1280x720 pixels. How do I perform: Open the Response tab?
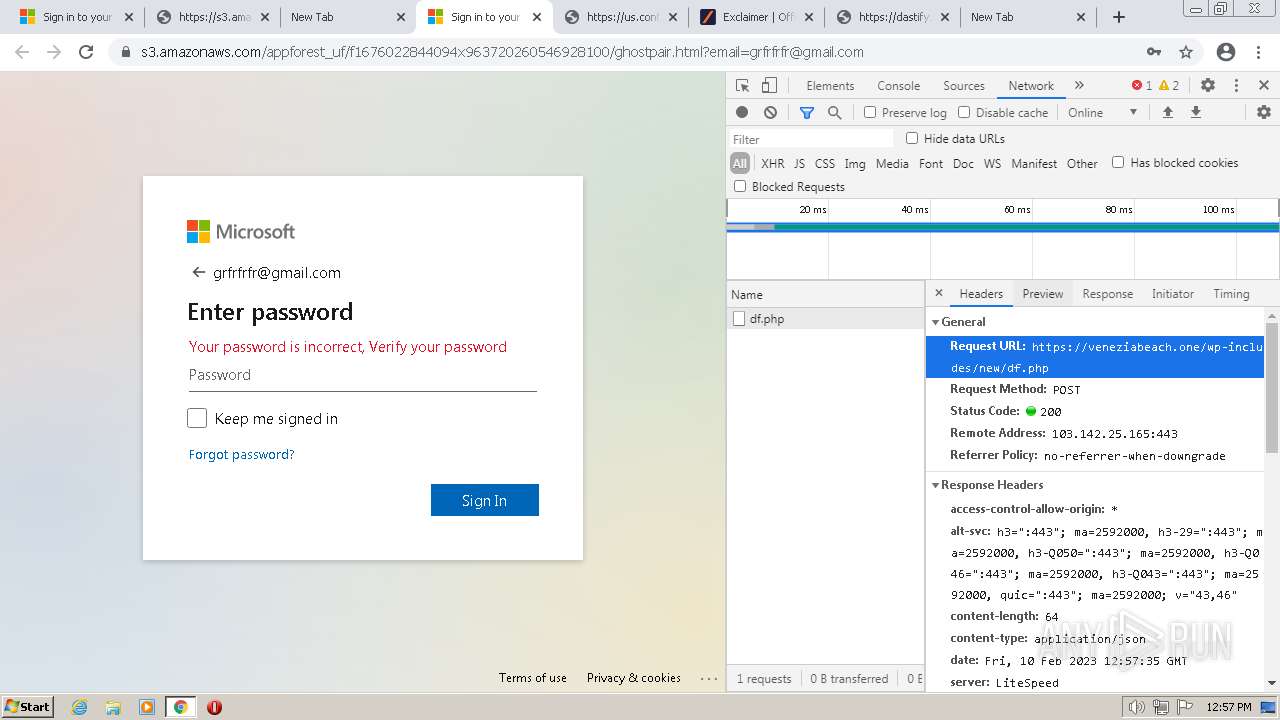[1107, 294]
